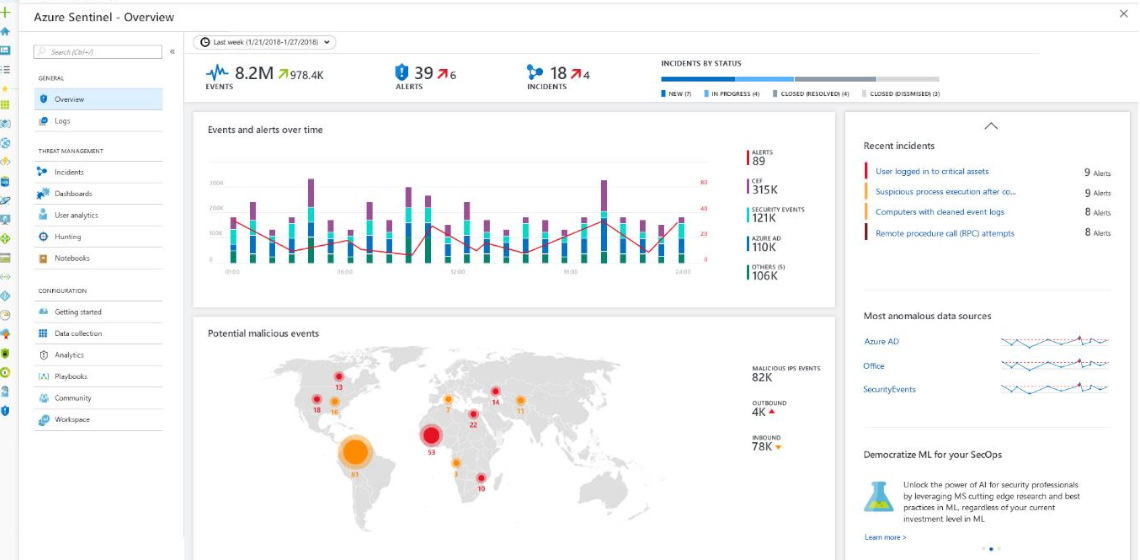Click the Data collection grid icon
The height and width of the screenshot is (560, 1140).
(x=43, y=333)
